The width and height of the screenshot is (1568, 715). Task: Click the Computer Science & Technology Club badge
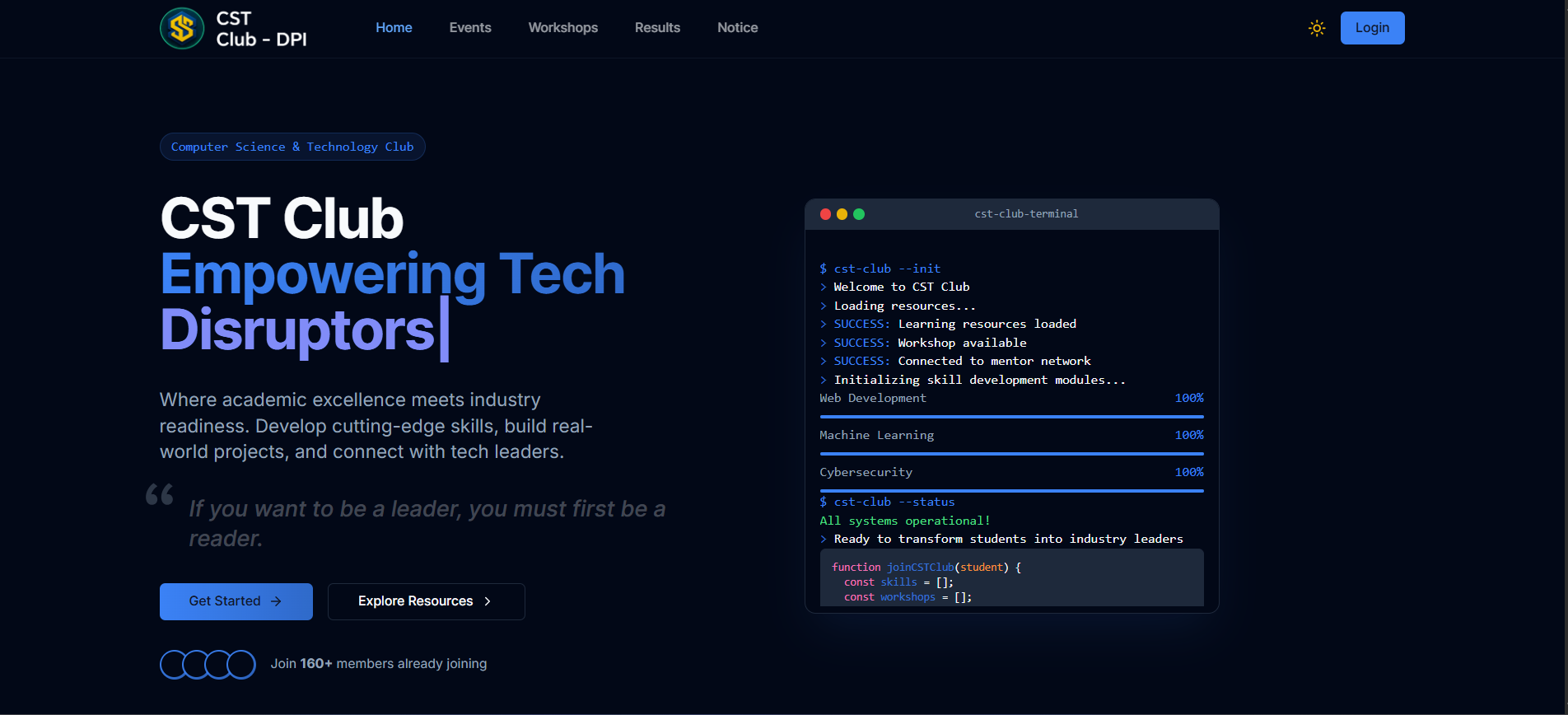(292, 147)
